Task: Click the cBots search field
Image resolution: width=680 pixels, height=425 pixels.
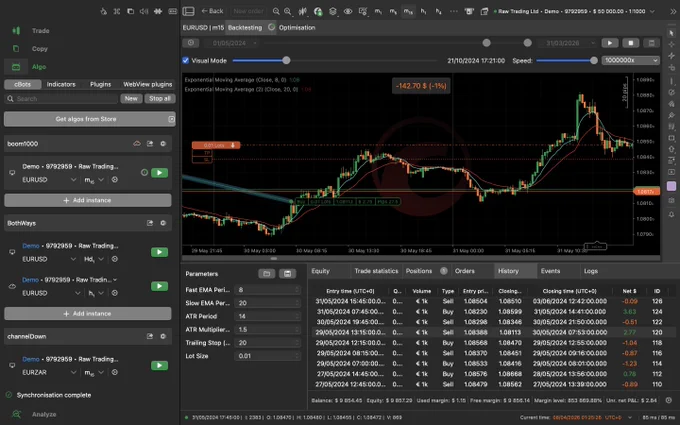Action: tap(61, 98)
